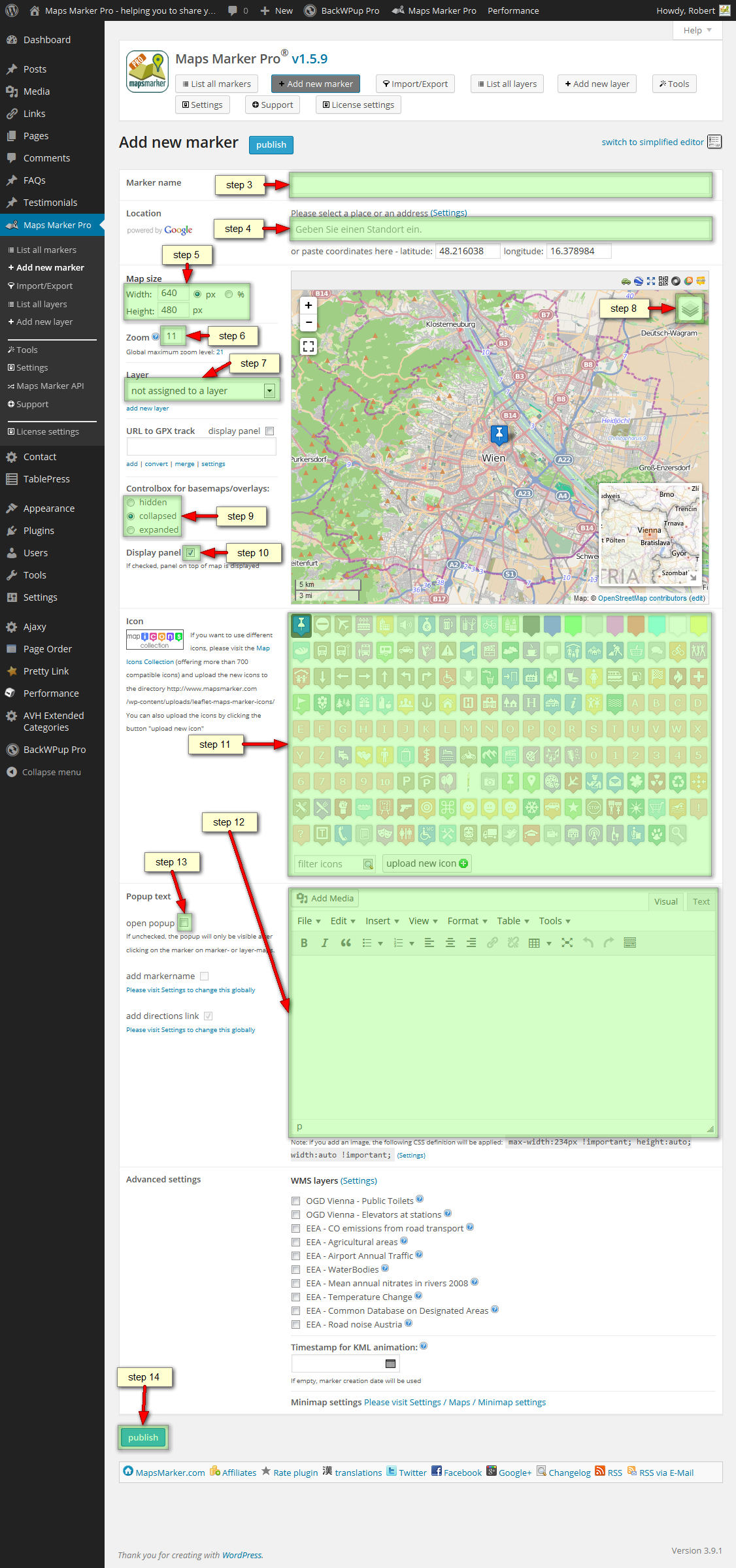Click the QR code icon above map
The image size is (736, 1568).
pos(663,281)
